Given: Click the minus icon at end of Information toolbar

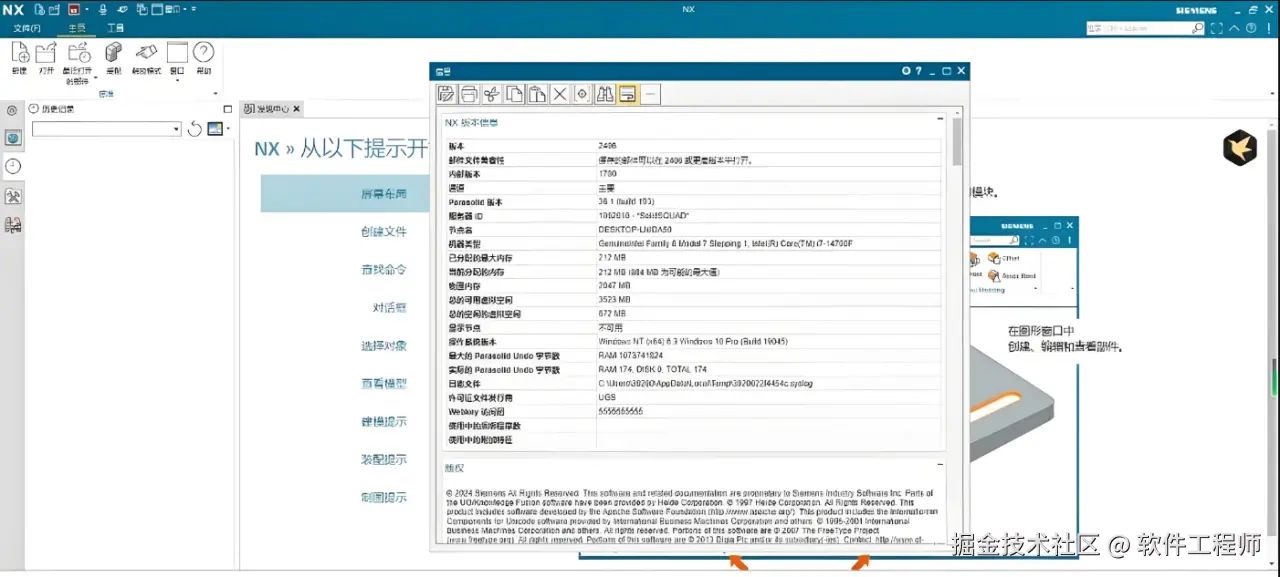Looking at the screenshot, I should click(x=650, y=94).
